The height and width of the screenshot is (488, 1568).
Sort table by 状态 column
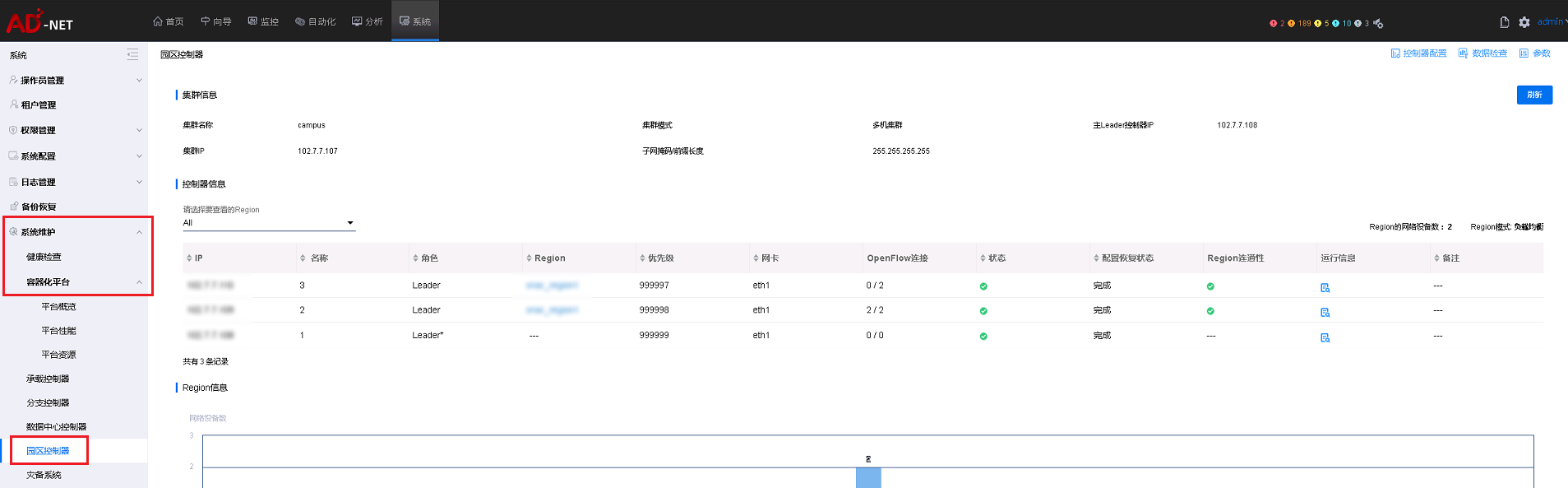point(983,258)
